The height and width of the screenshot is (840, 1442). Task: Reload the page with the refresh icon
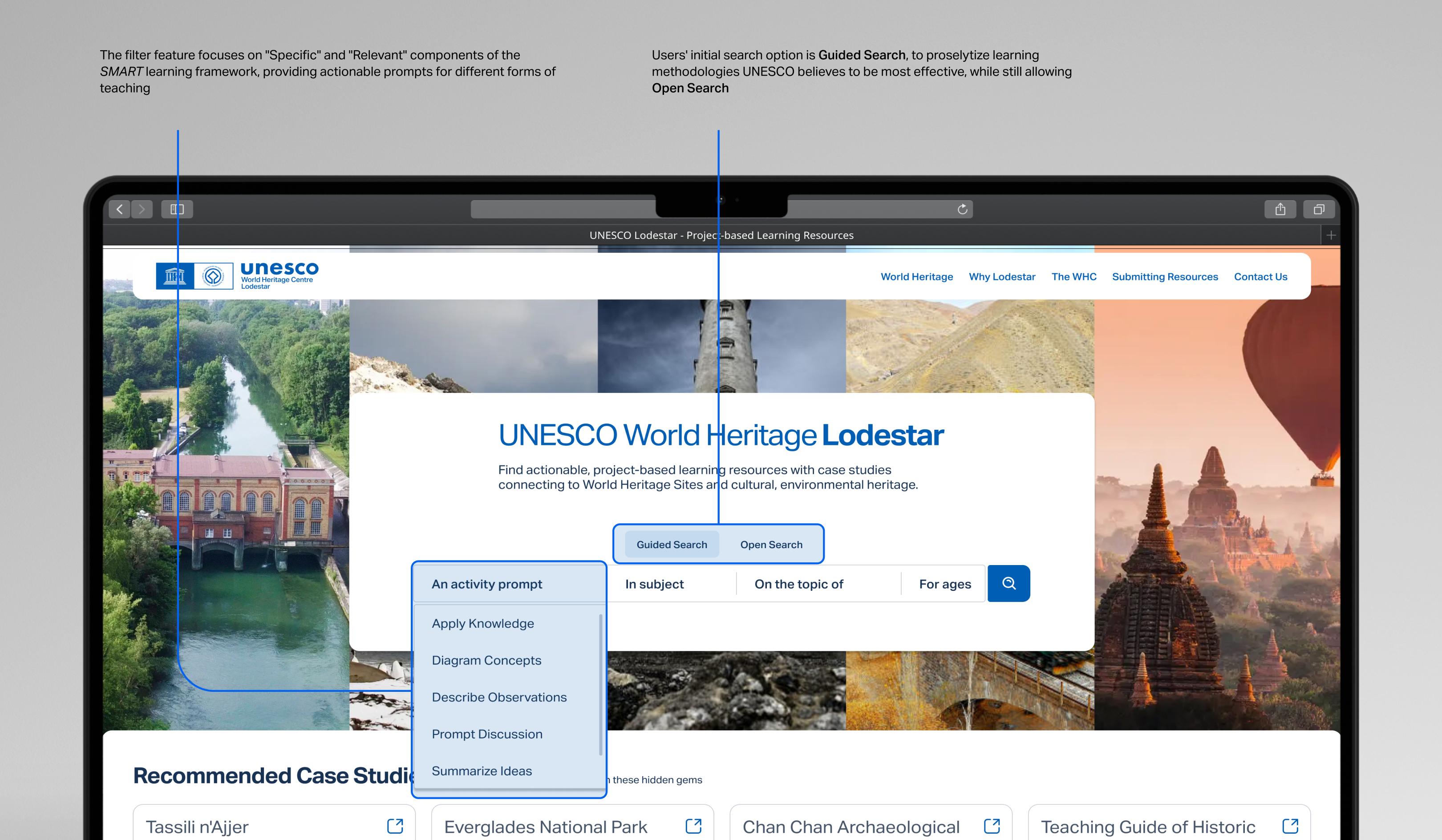click(963, 210)
